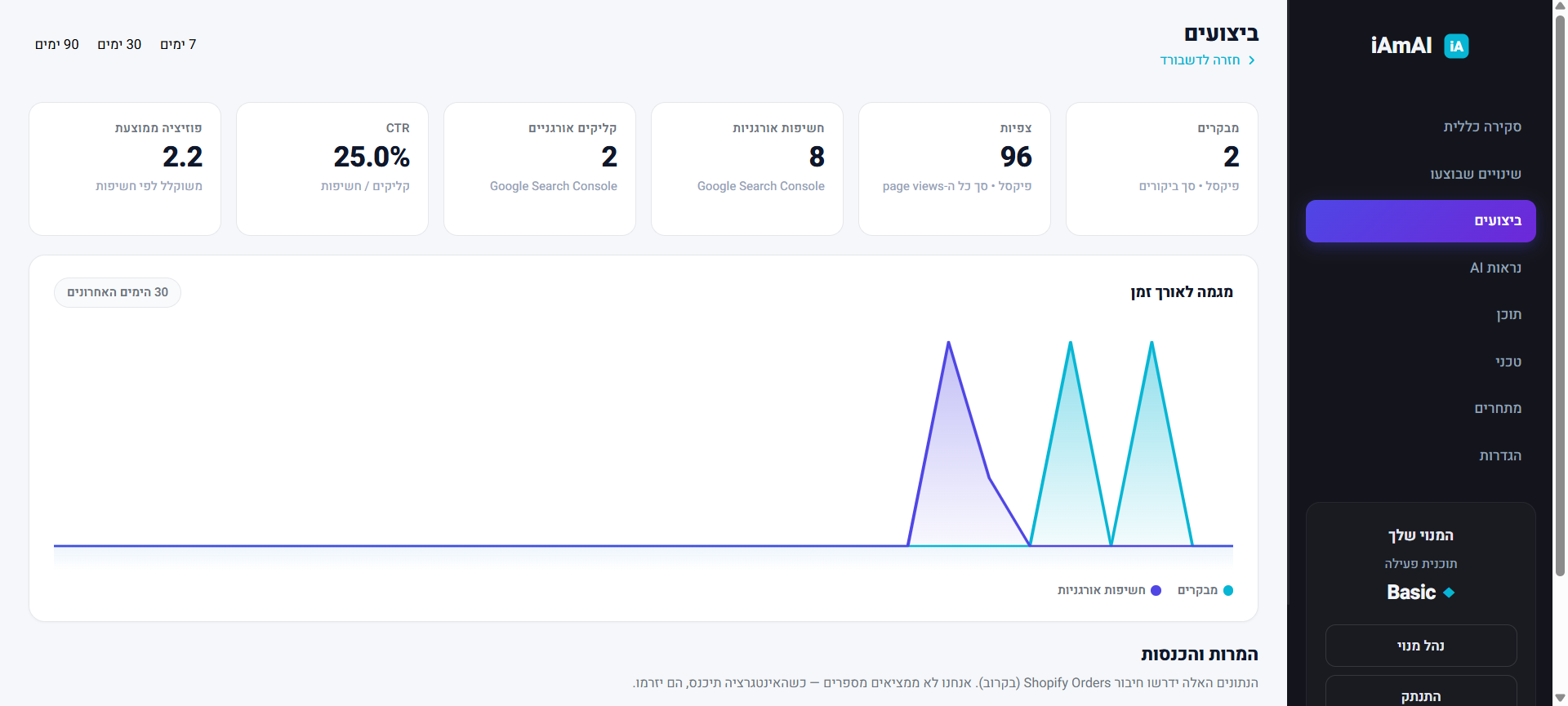
Task: Click the המנוי שלך panel title
Action: 1421,535
